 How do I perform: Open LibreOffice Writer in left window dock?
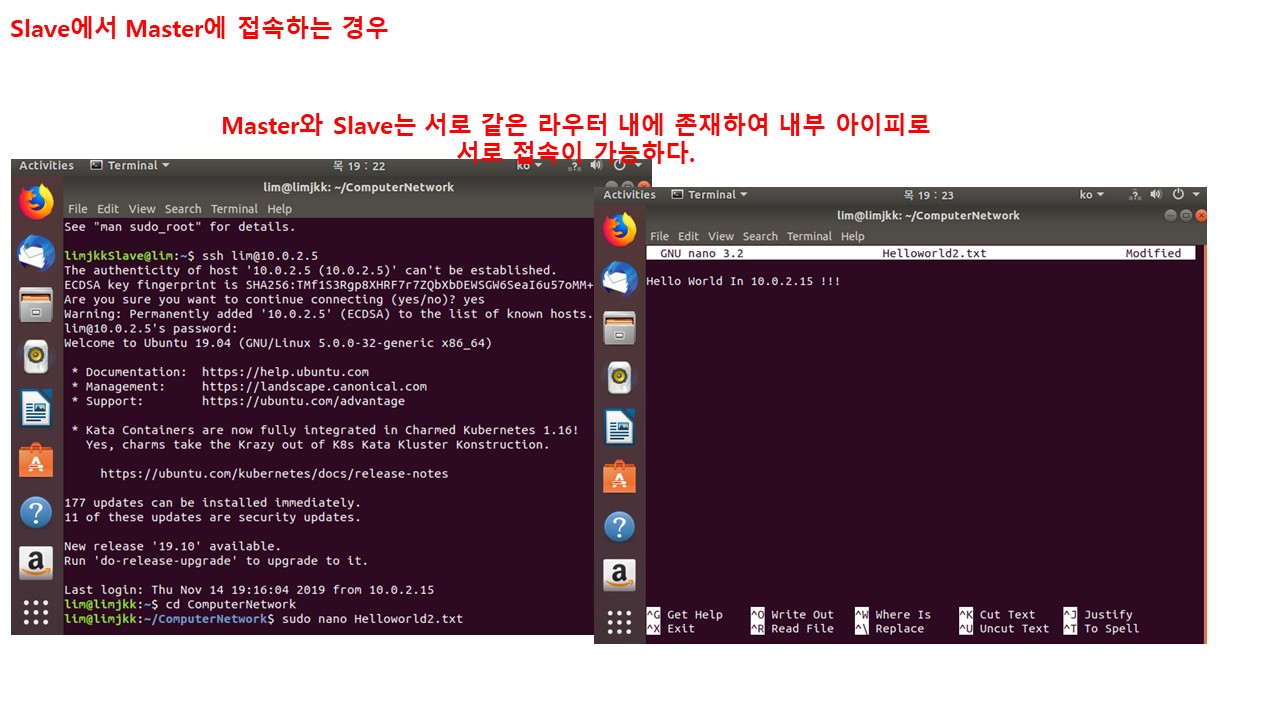click(36, 409)
